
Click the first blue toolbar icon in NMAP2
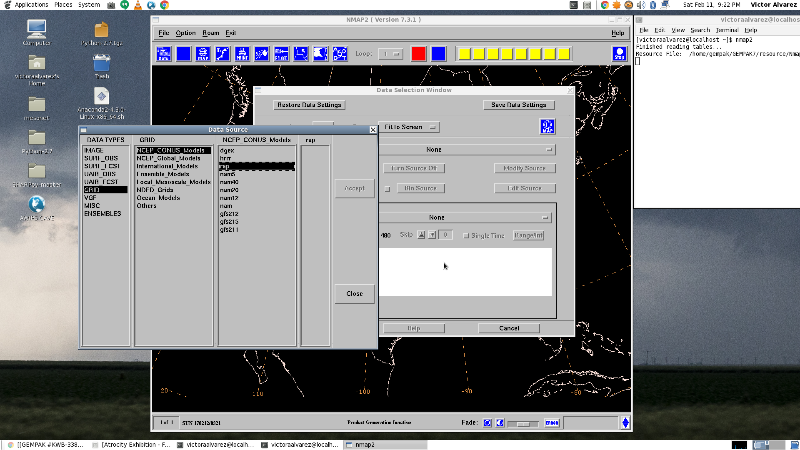coord(165,53)
